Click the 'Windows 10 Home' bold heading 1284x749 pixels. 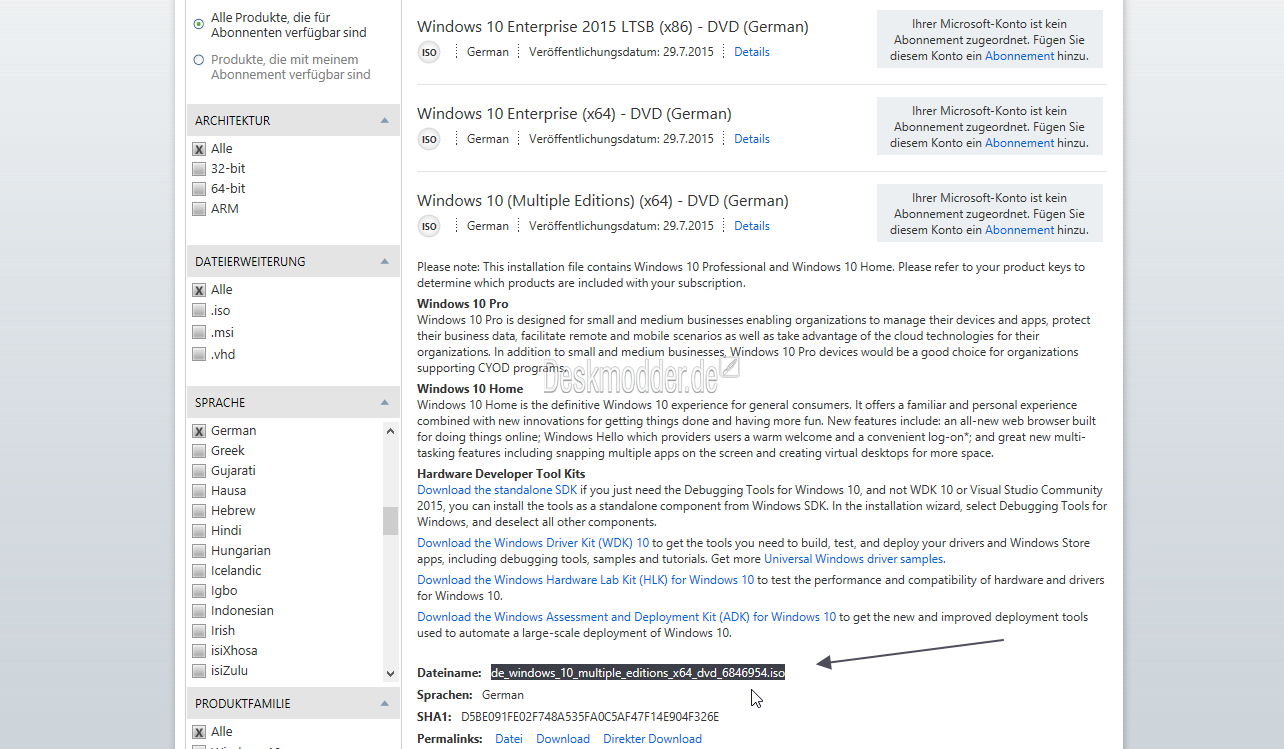pyautogui.click(x=470, y=389)
